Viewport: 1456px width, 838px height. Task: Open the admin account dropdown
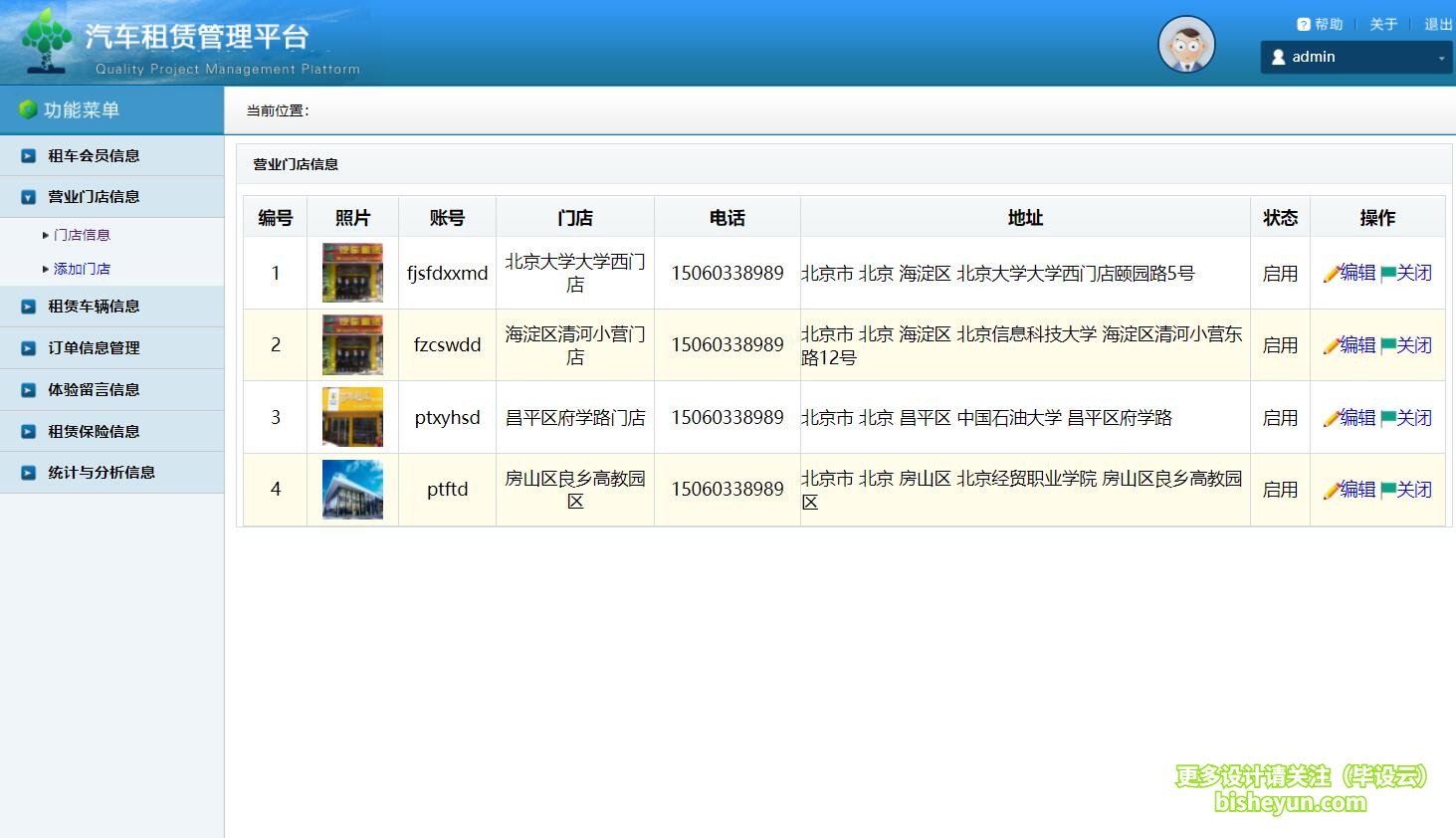pyautogui.click(x=1439, y=57)
